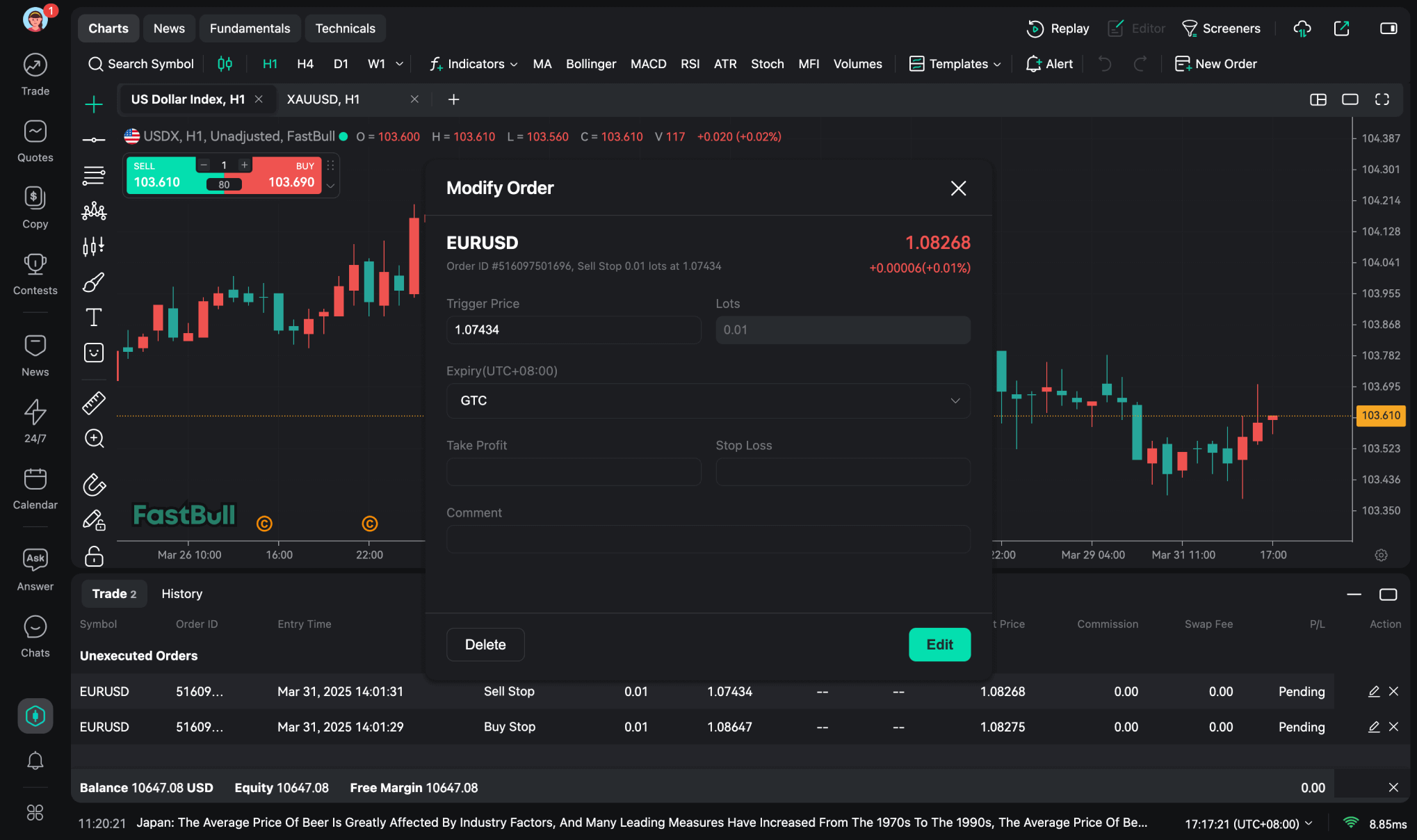Toggle the side panel layout icon
1417x840 pixels.
click(x=1388, y=29)
